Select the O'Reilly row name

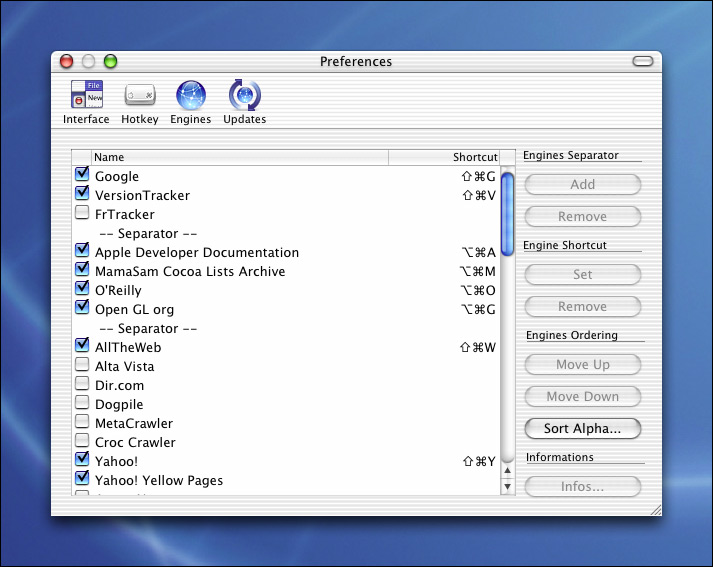point(118,291)
